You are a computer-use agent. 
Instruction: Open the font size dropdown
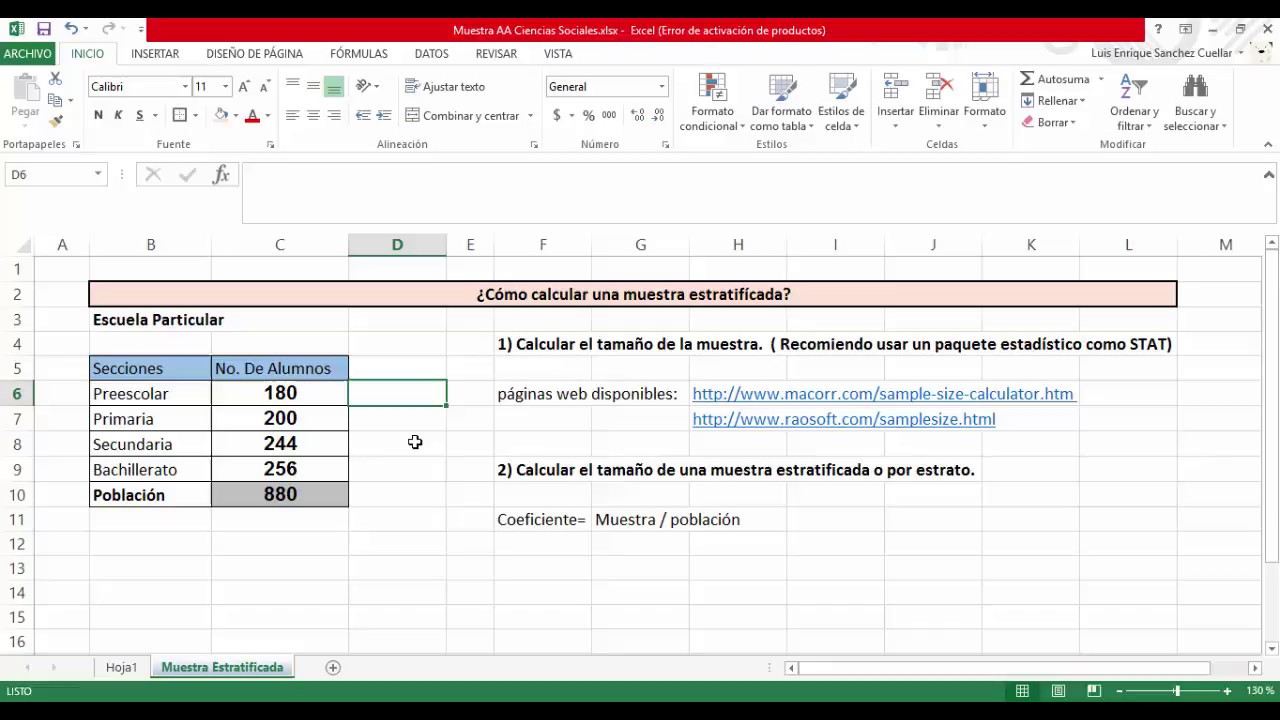[225, 87]
